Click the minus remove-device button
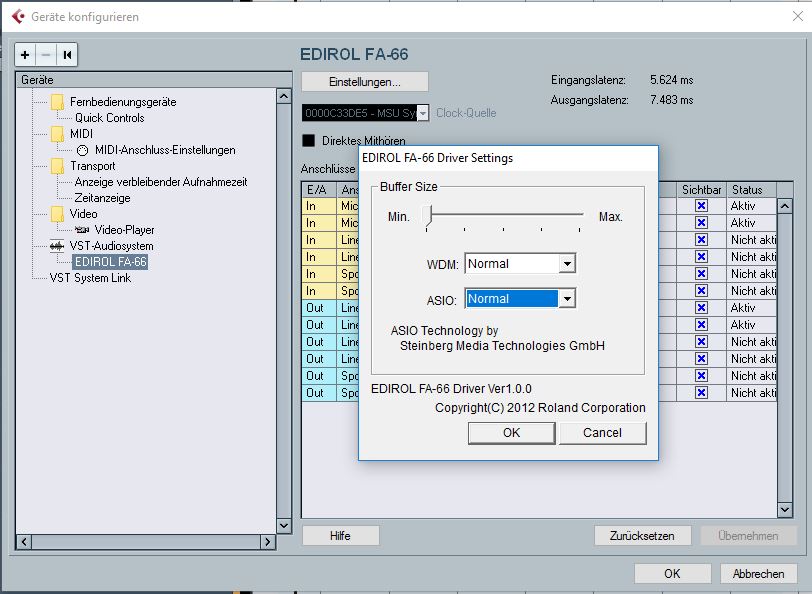 pyautogui.click(x=46, y=55)
